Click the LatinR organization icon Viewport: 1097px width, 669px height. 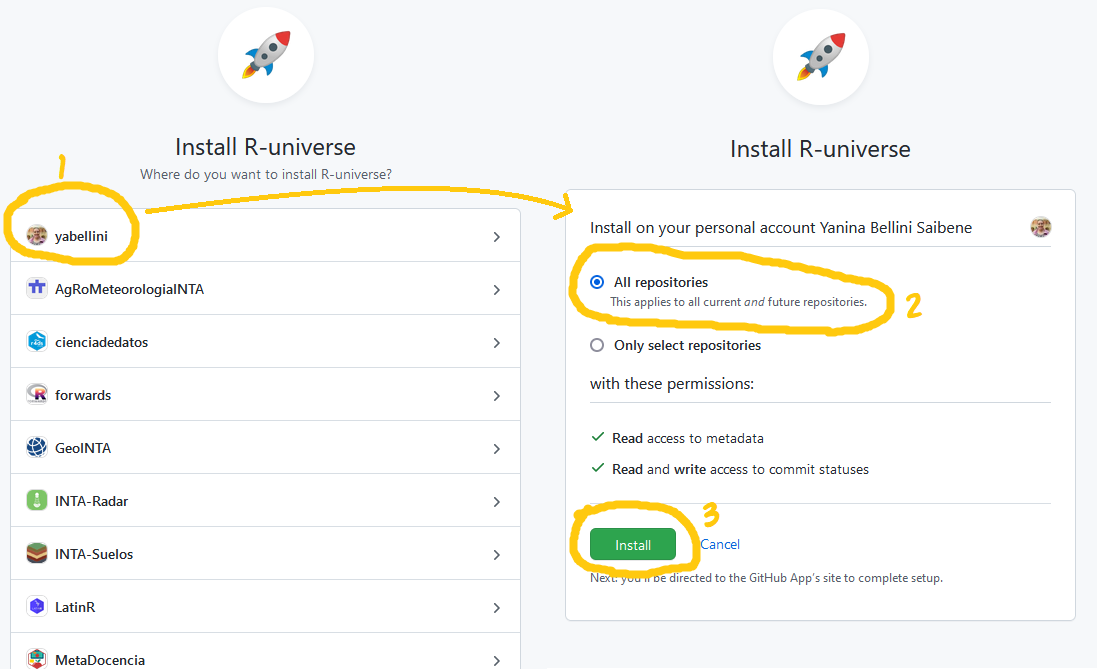coord(37,606)
